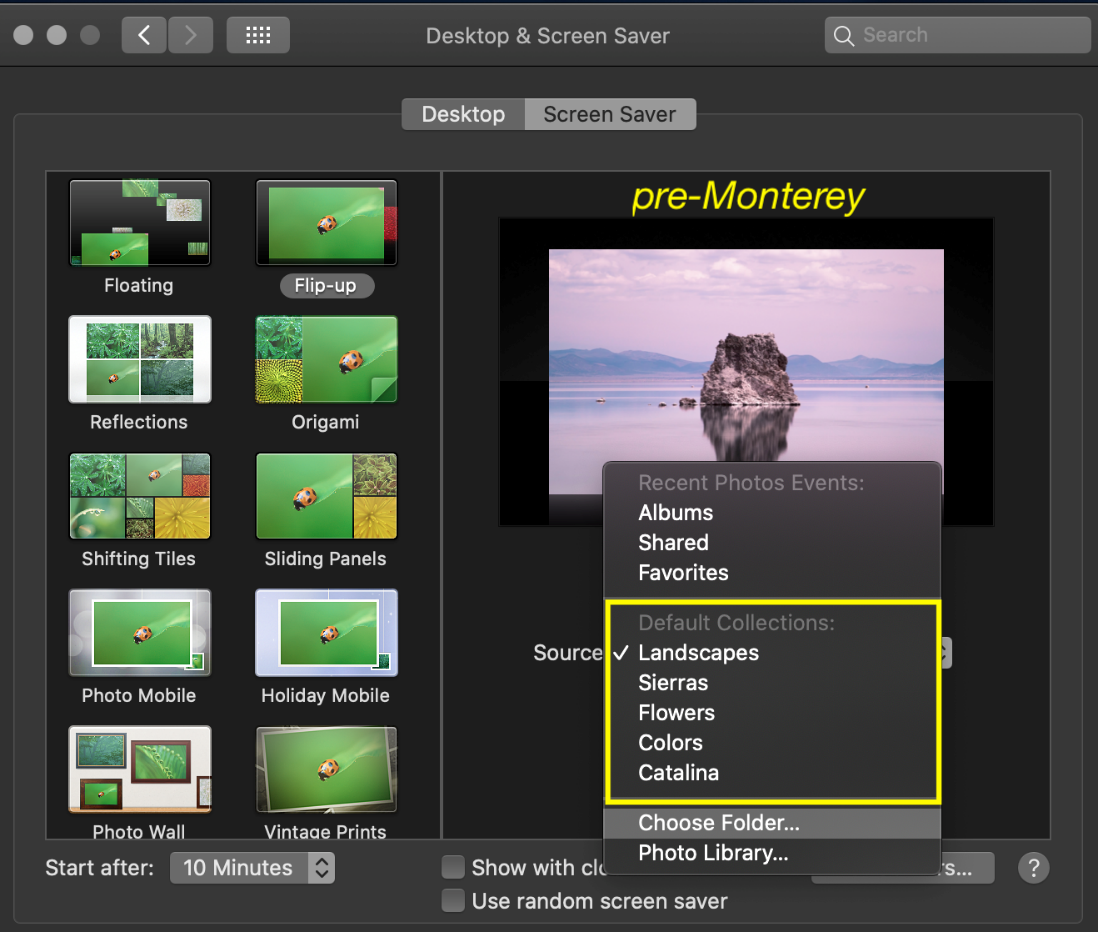Screen dimensions: 1098x932
Task: Select Photo Library... menu item
Action: [x=772, y=853]
